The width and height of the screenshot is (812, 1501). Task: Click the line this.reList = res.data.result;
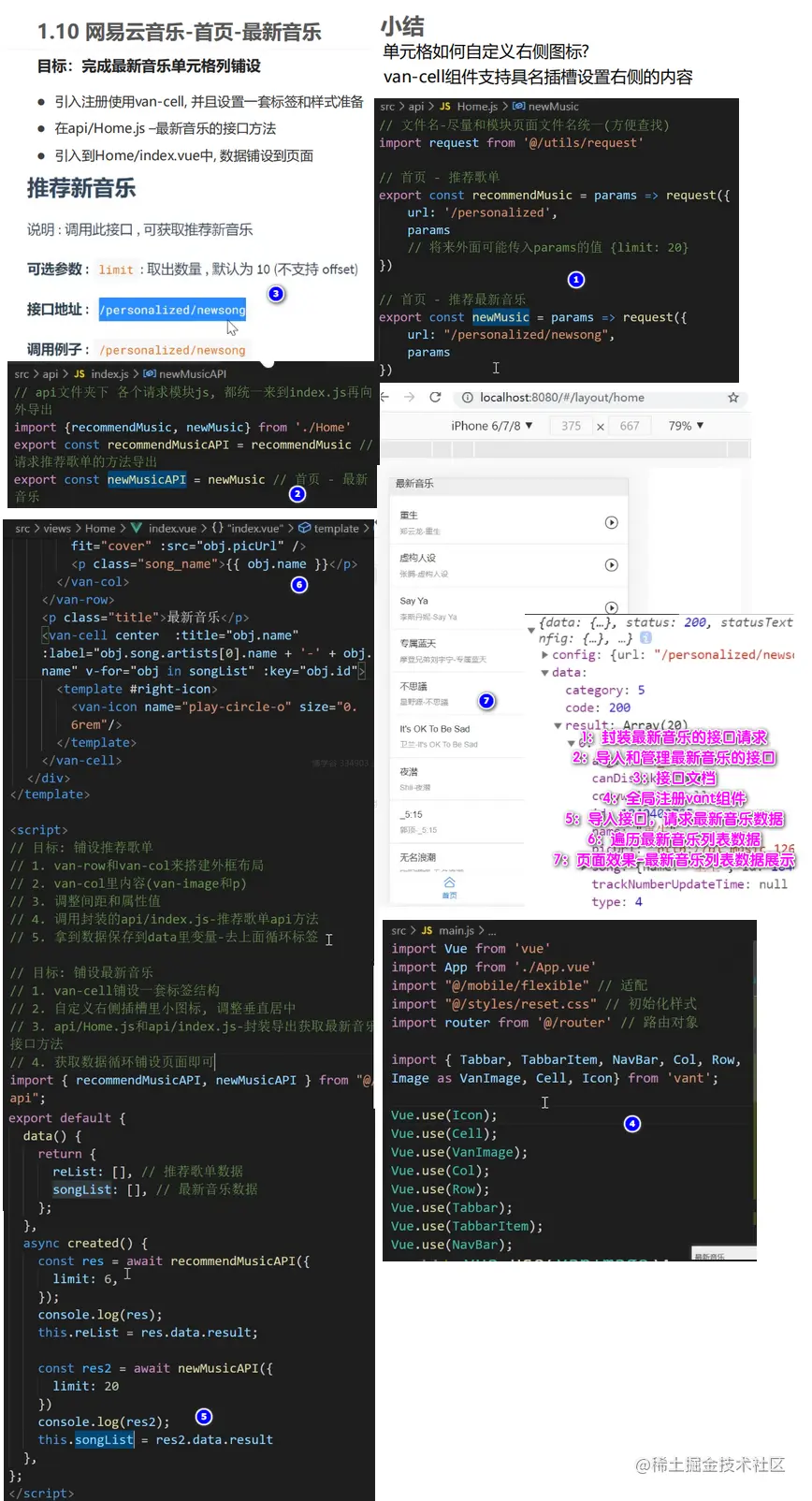pyautogui.click(x=148, y=1333)
